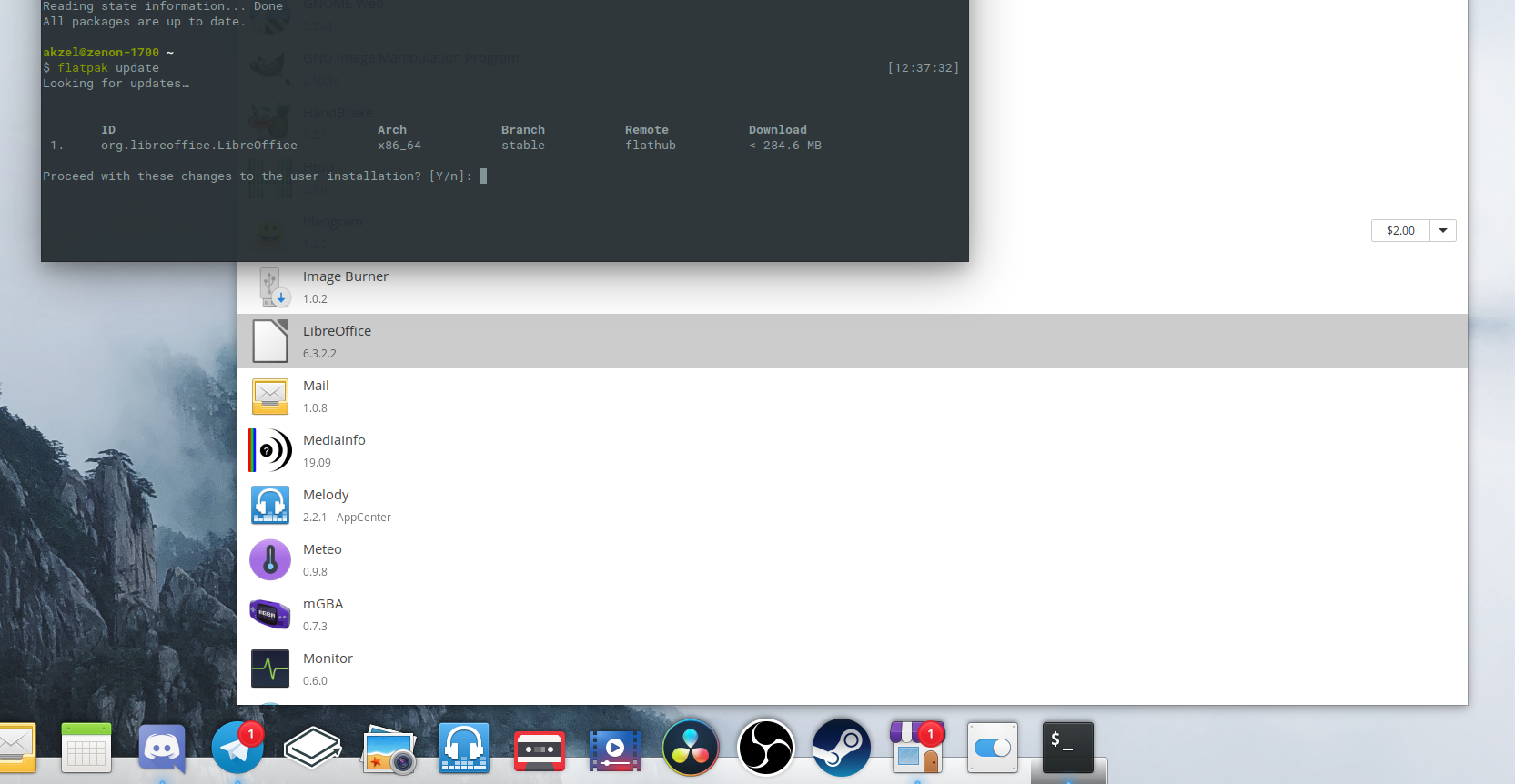Click org.libreoffice.LibreOffice in terminal
1515x784 pixels.
pos(199,146)
